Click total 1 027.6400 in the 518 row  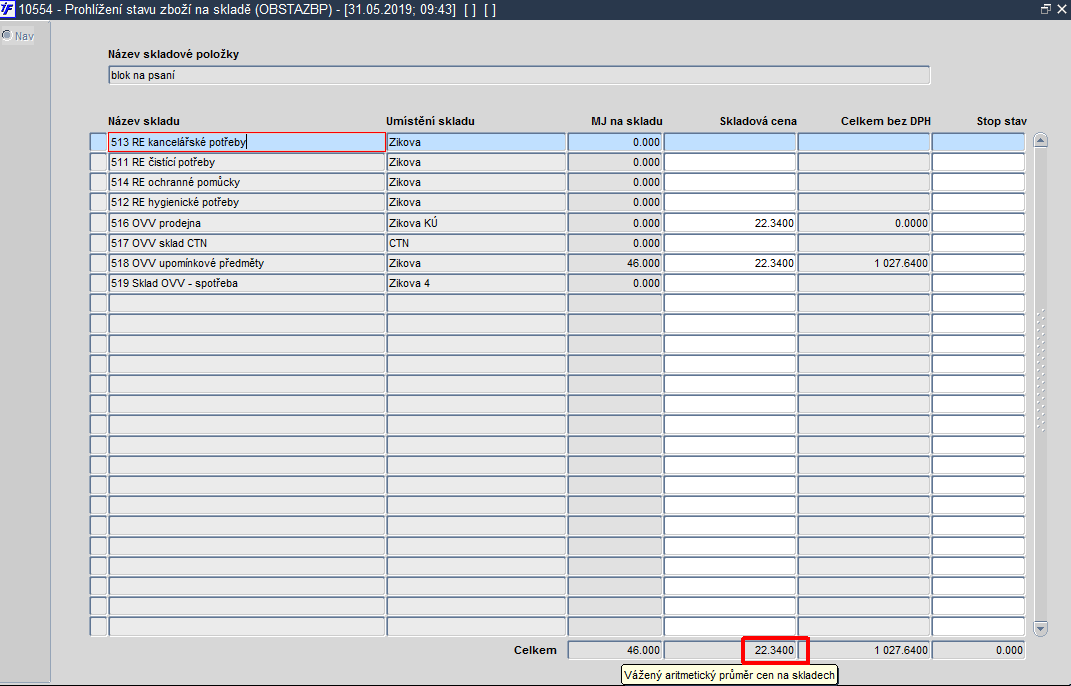click(864, 263)
